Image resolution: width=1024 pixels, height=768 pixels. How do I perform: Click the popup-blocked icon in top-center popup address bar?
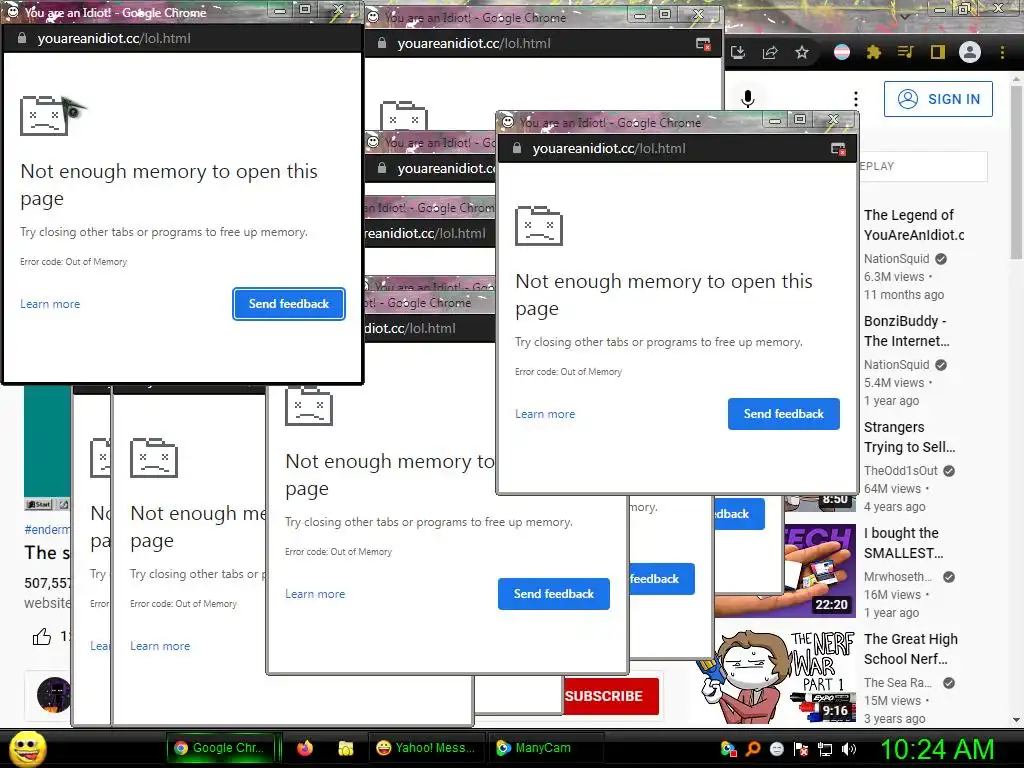[703, 44]
